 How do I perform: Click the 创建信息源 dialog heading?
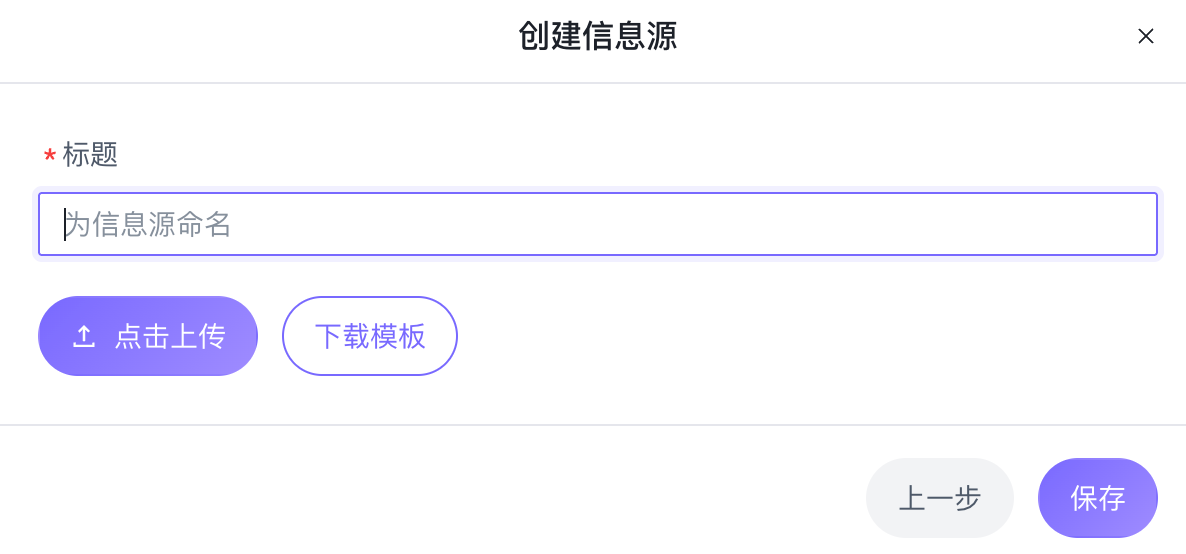click(597, 36)
